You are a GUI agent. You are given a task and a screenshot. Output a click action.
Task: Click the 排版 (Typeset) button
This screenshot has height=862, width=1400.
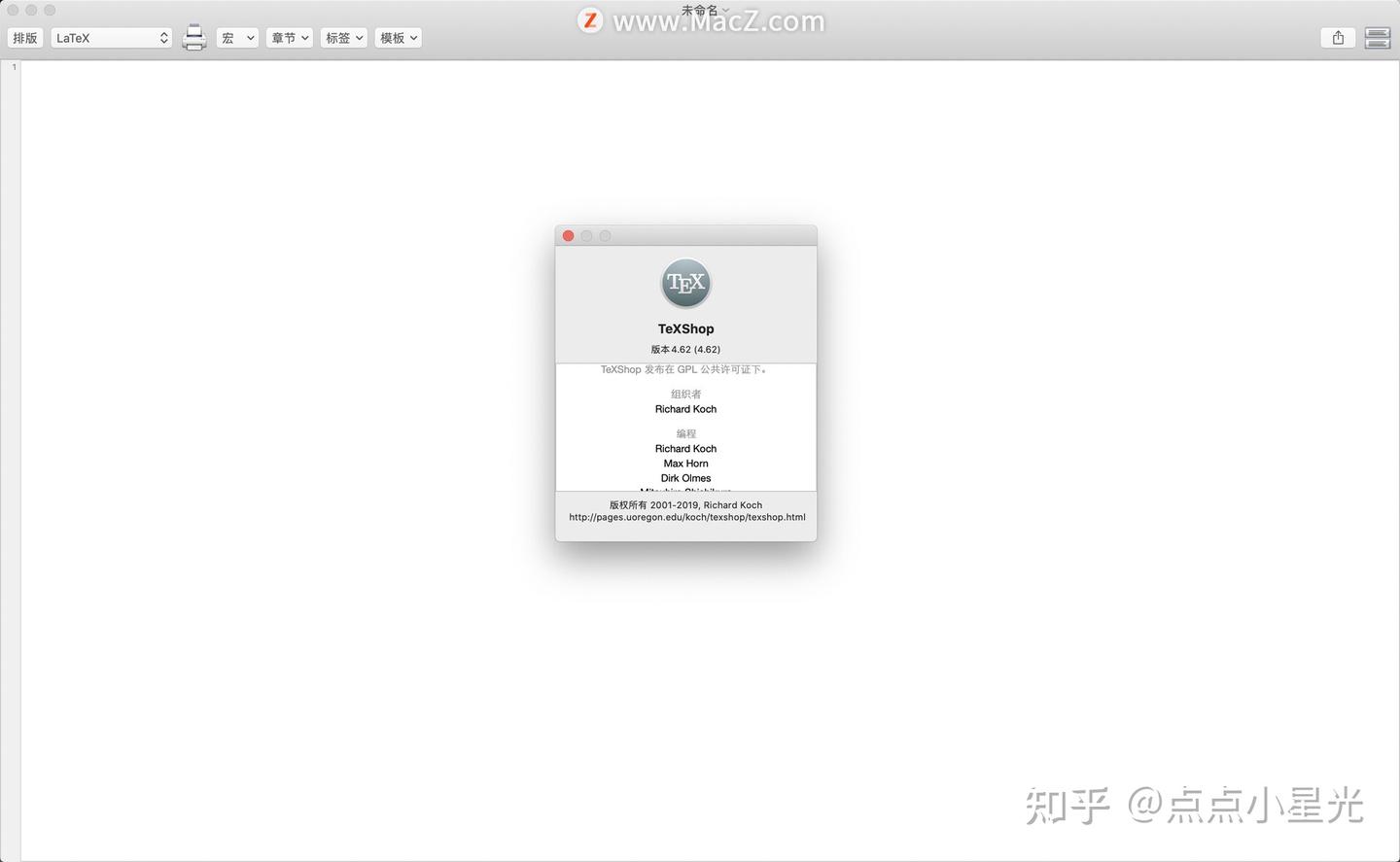tap(24, 37)
